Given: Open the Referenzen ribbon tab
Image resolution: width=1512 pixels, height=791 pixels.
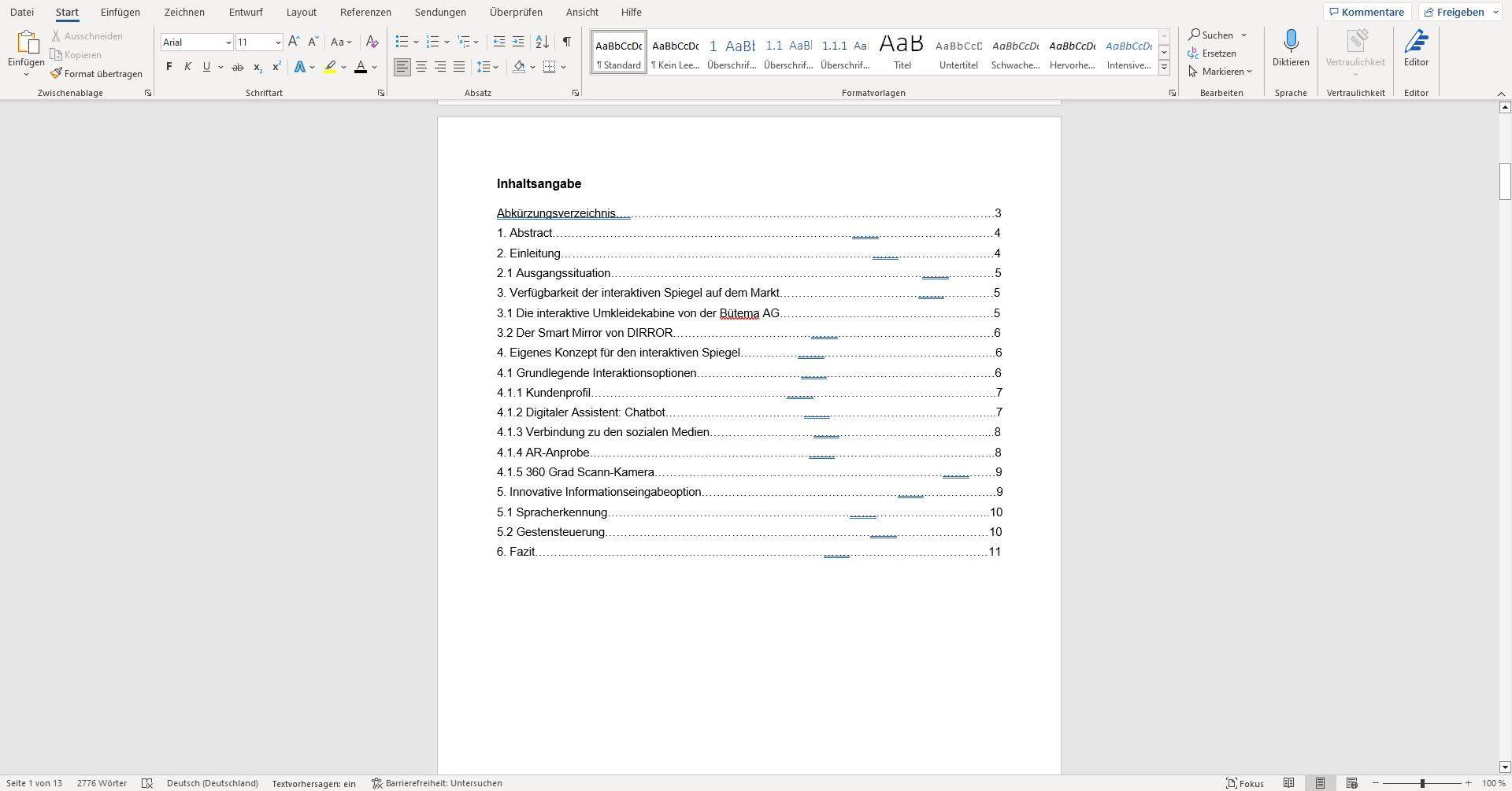Looking at the screenshot, I should tap(365, 13).
